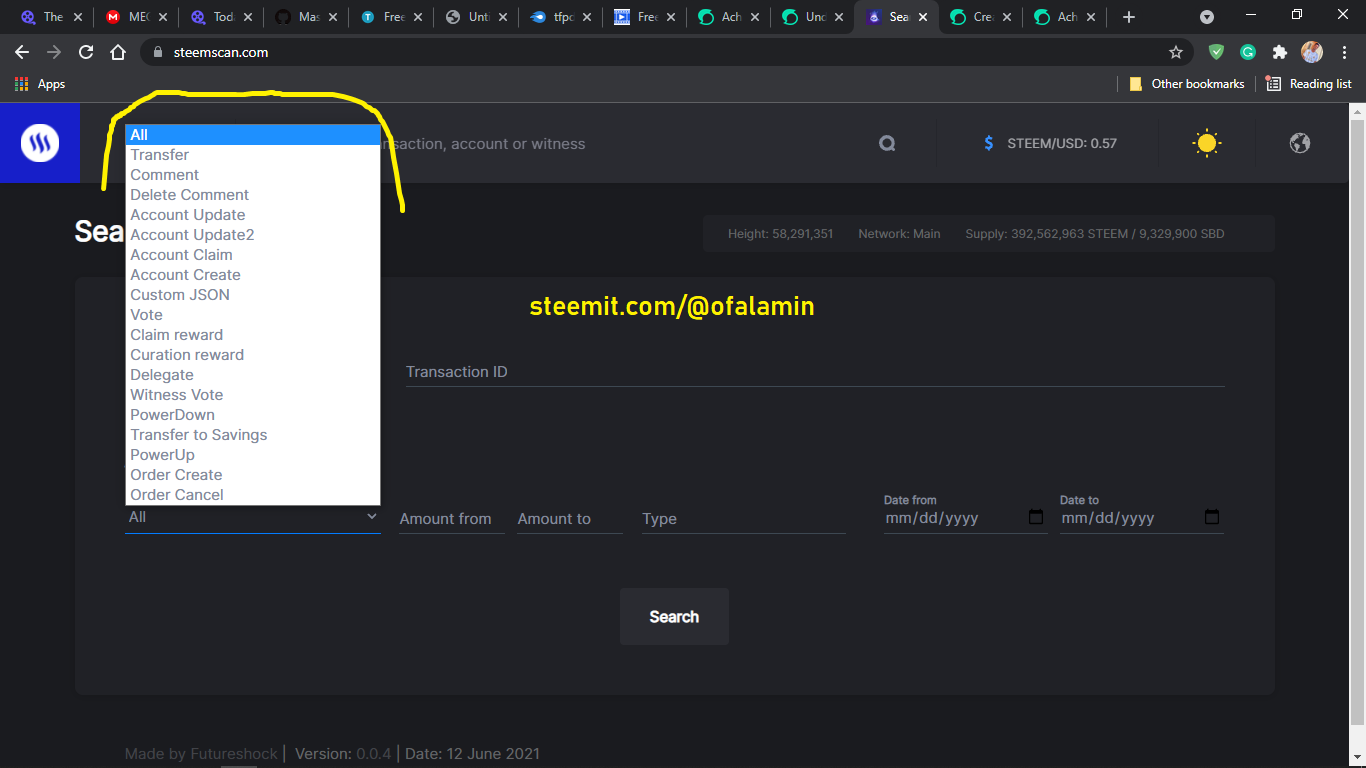Switch to the Mas GitHub tab
Viewport: 1366px width, 768px height.
(305, 17)
